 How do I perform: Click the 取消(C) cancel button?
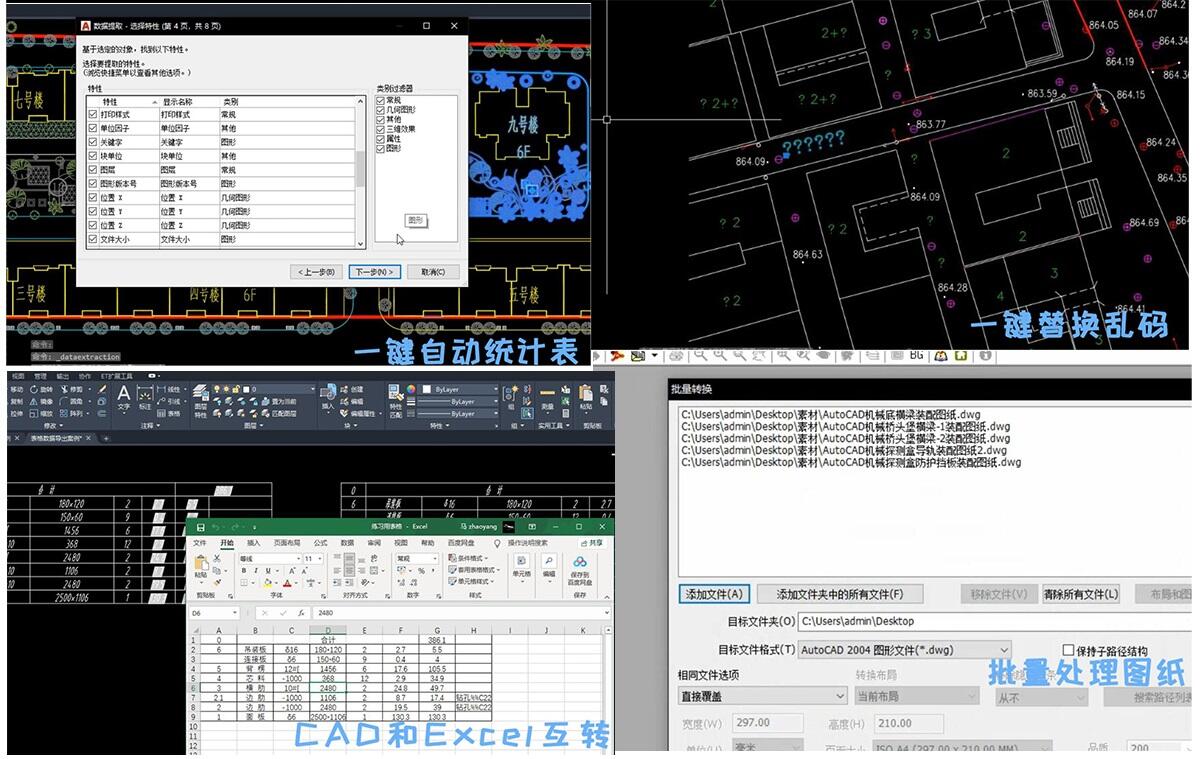[434, 272]
